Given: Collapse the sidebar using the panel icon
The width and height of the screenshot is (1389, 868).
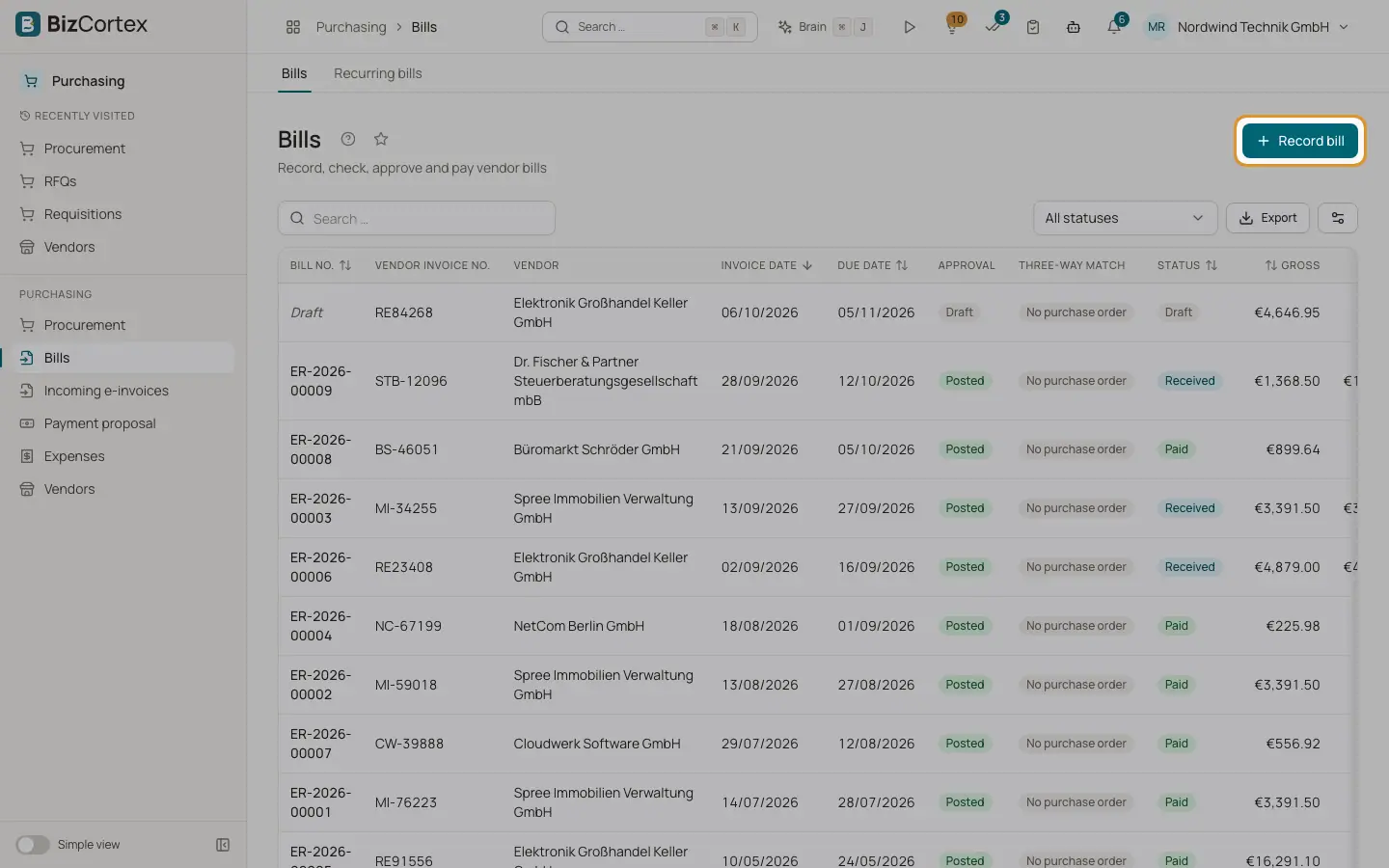Looking at the screenshot, I should click(223, 845).
